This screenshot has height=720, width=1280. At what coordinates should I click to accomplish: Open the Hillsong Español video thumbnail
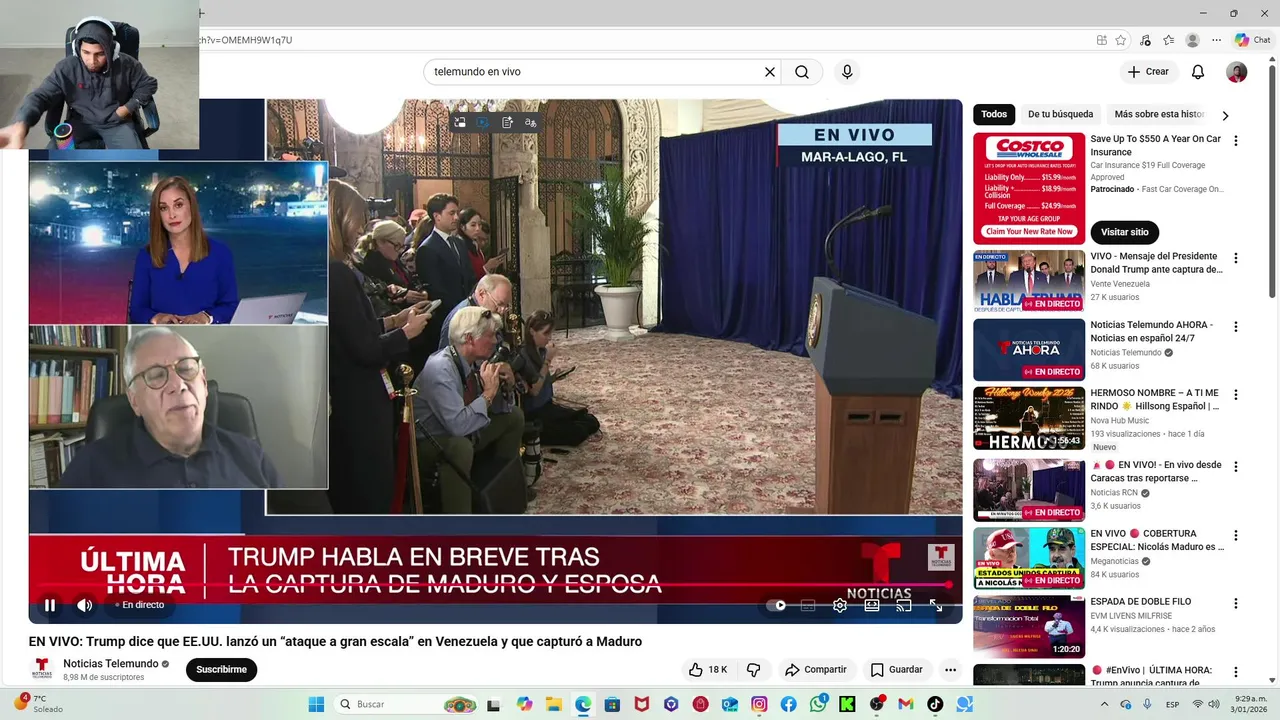[x=1029, y=418]
